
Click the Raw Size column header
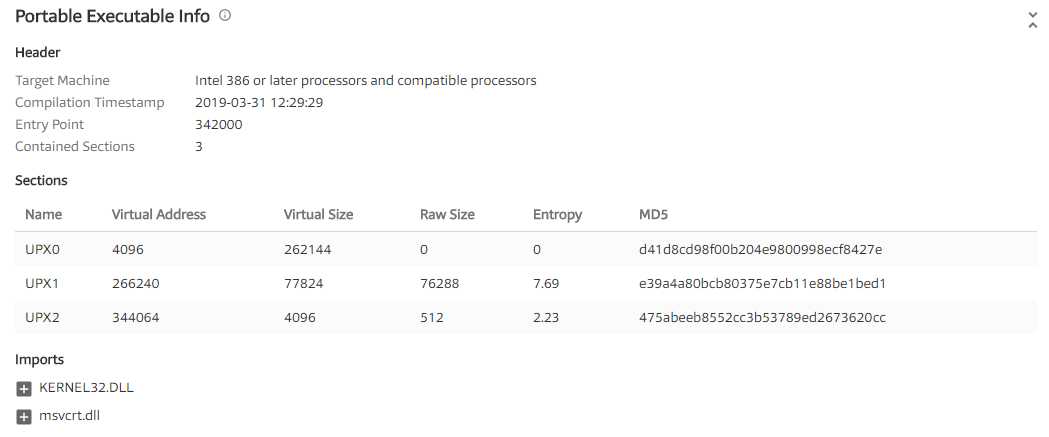[x=447, y=214]
